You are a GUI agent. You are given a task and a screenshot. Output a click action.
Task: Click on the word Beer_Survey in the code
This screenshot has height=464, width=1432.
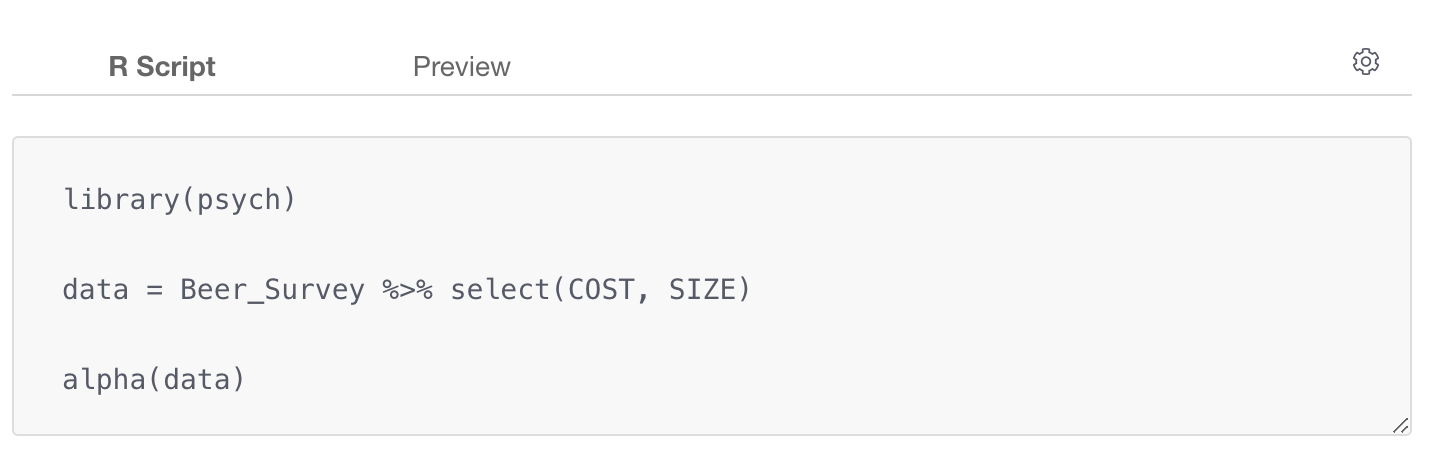272,291
